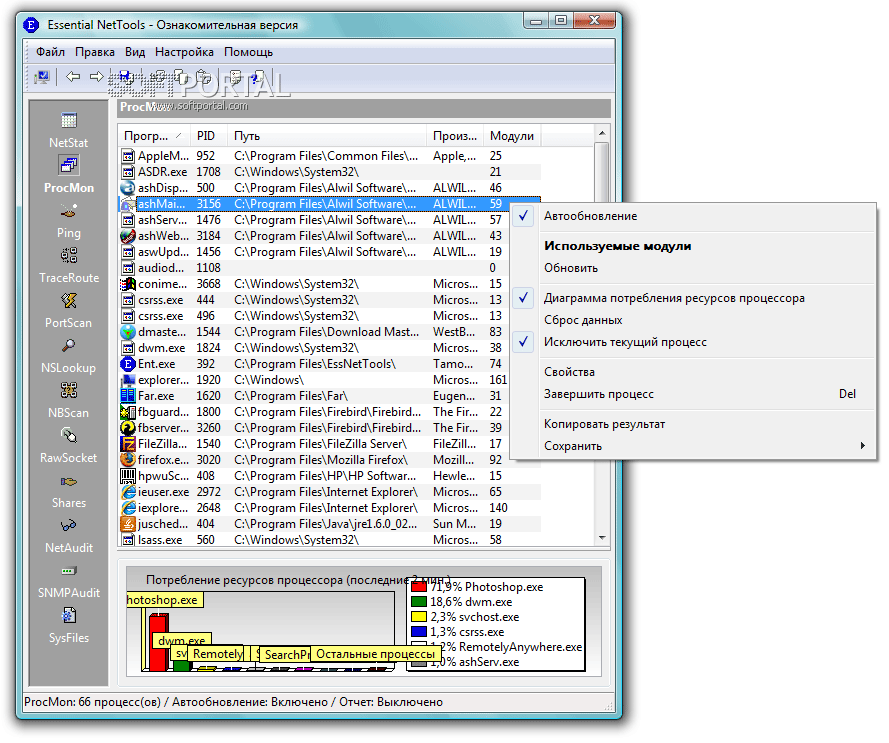Sort by Модули column header
Viewport: 889px width, 743px height.
pyautogui.click(x=512, y=136)
